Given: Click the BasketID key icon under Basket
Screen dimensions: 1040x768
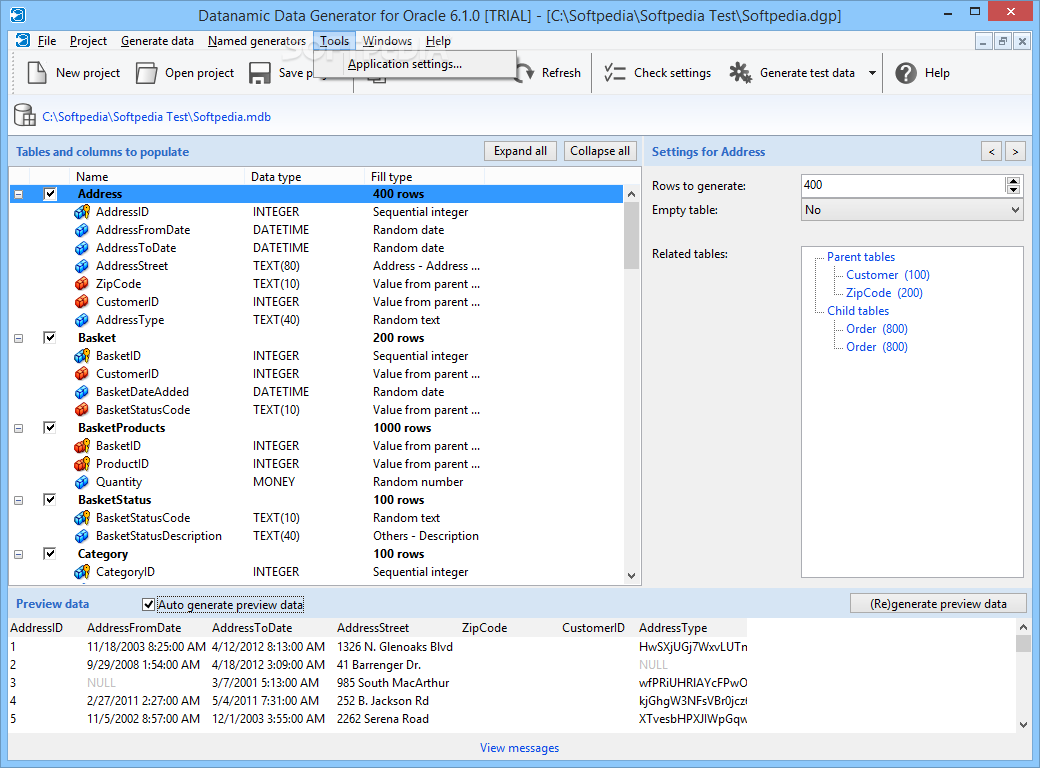Looking at the screenshot, I should 82,356.
